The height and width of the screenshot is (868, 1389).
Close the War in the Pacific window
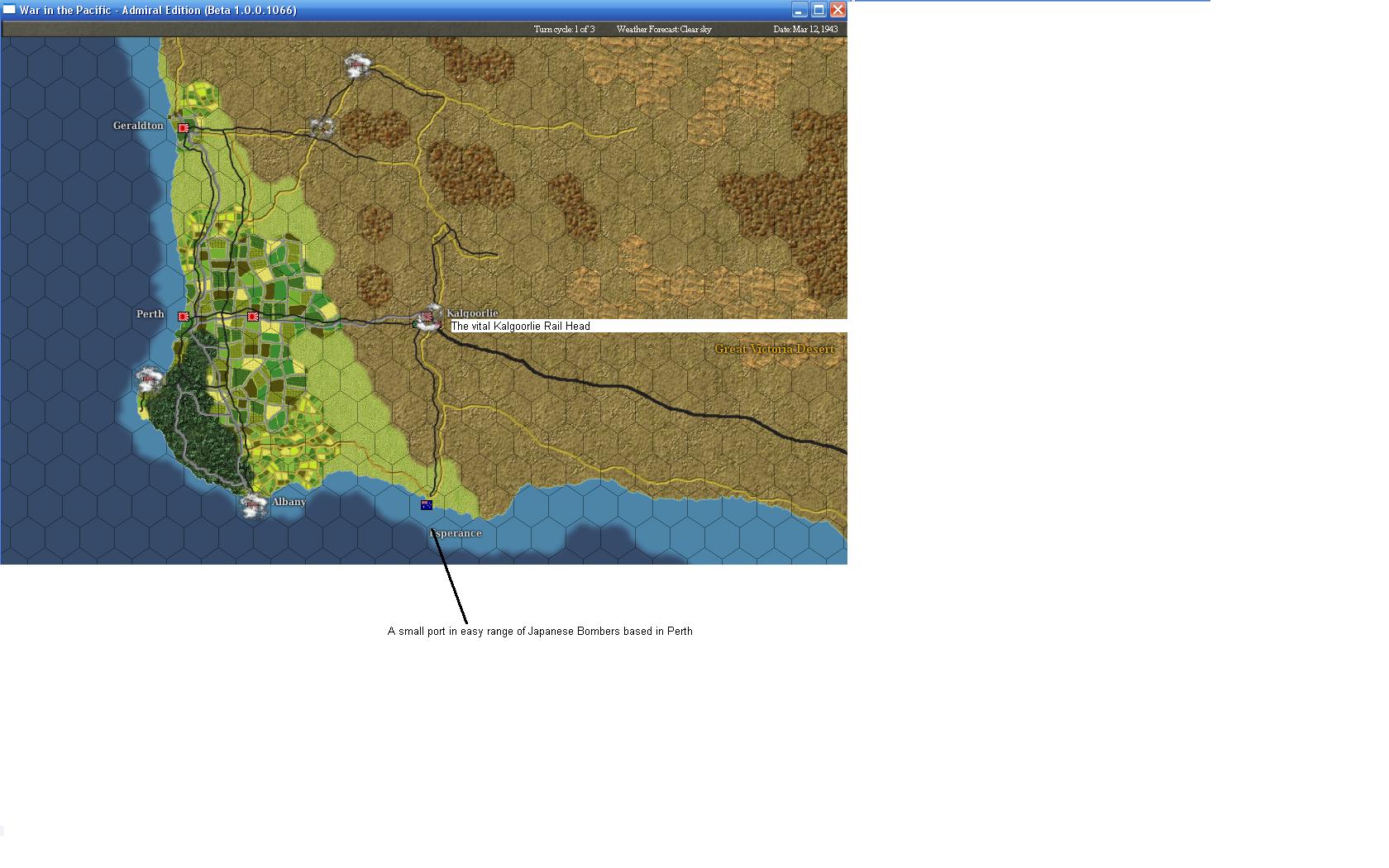(838, 10)
